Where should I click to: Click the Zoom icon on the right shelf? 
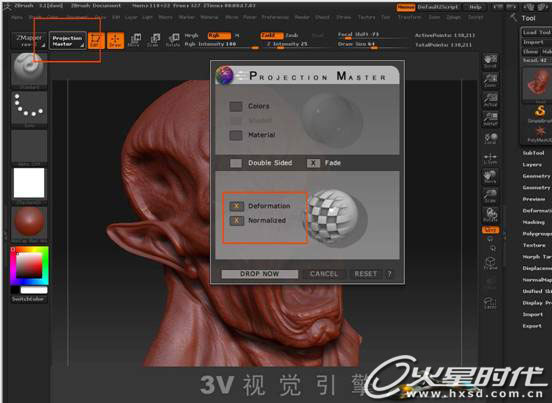[490, 81]
